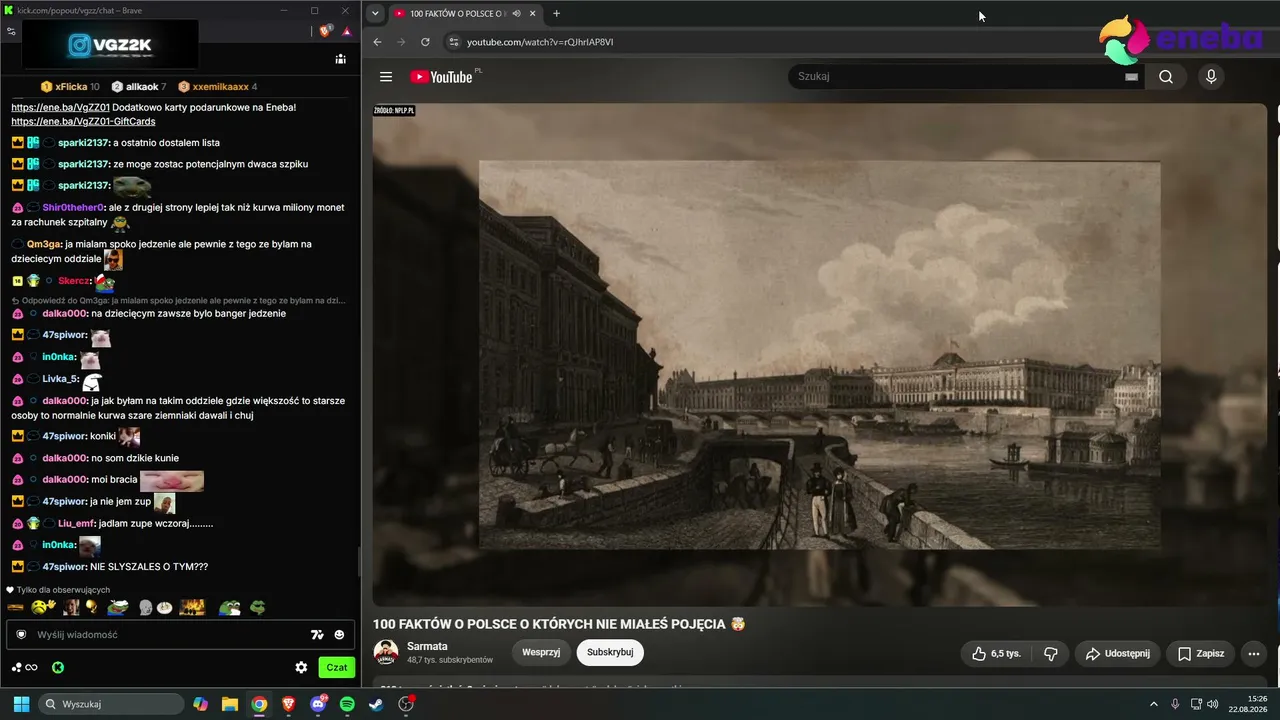This screenshot has height=720, width=1280.
Task: Open the 7TV emote menu in chat
Action: point(317,635)
